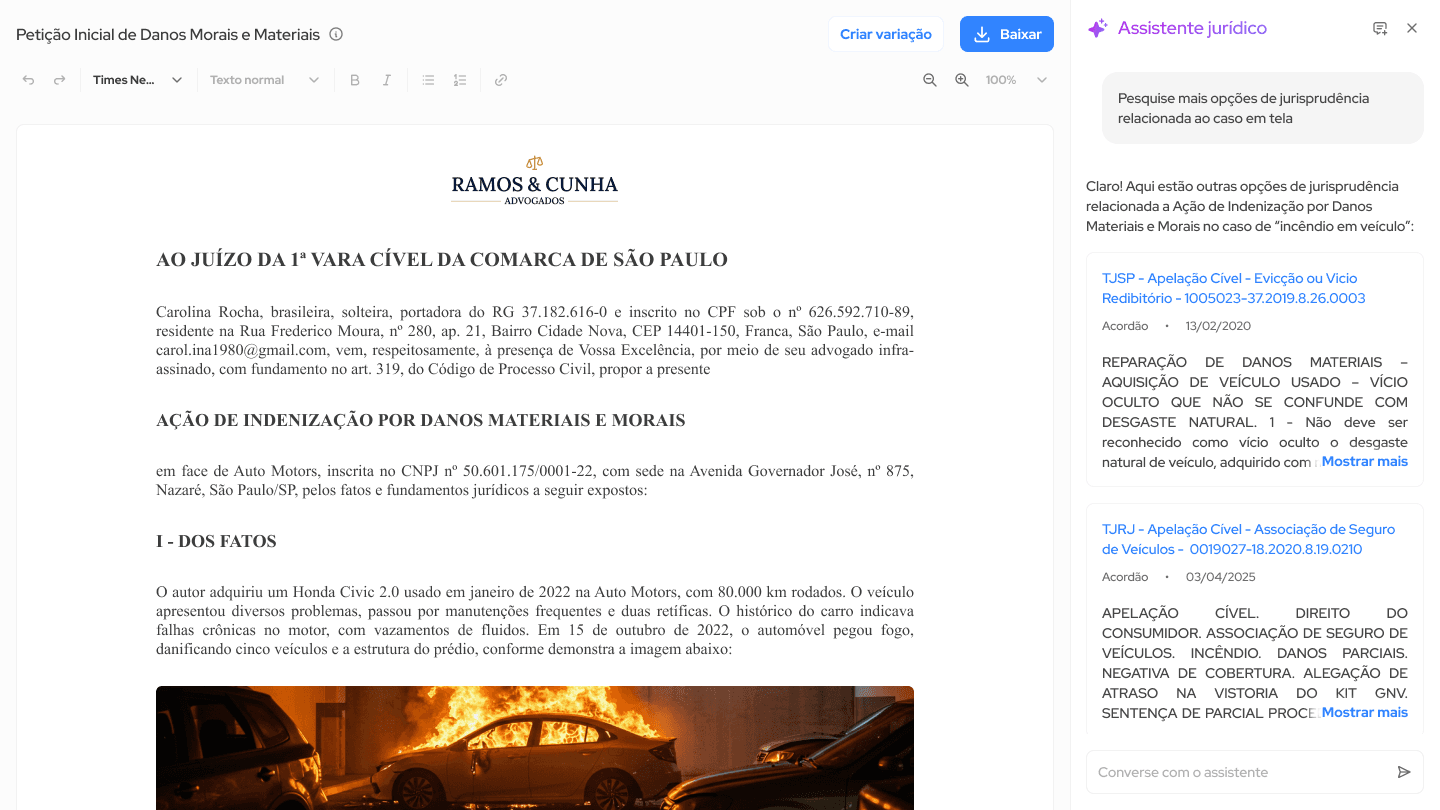
Task: Open the Texto normal style dropdown
Action: (x=264, y=80)
